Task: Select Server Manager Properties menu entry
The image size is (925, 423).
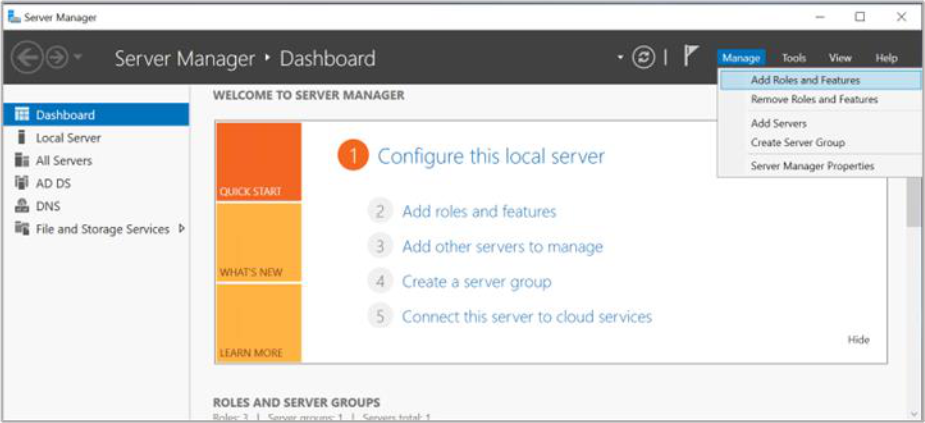Action: tap(812, 166)
